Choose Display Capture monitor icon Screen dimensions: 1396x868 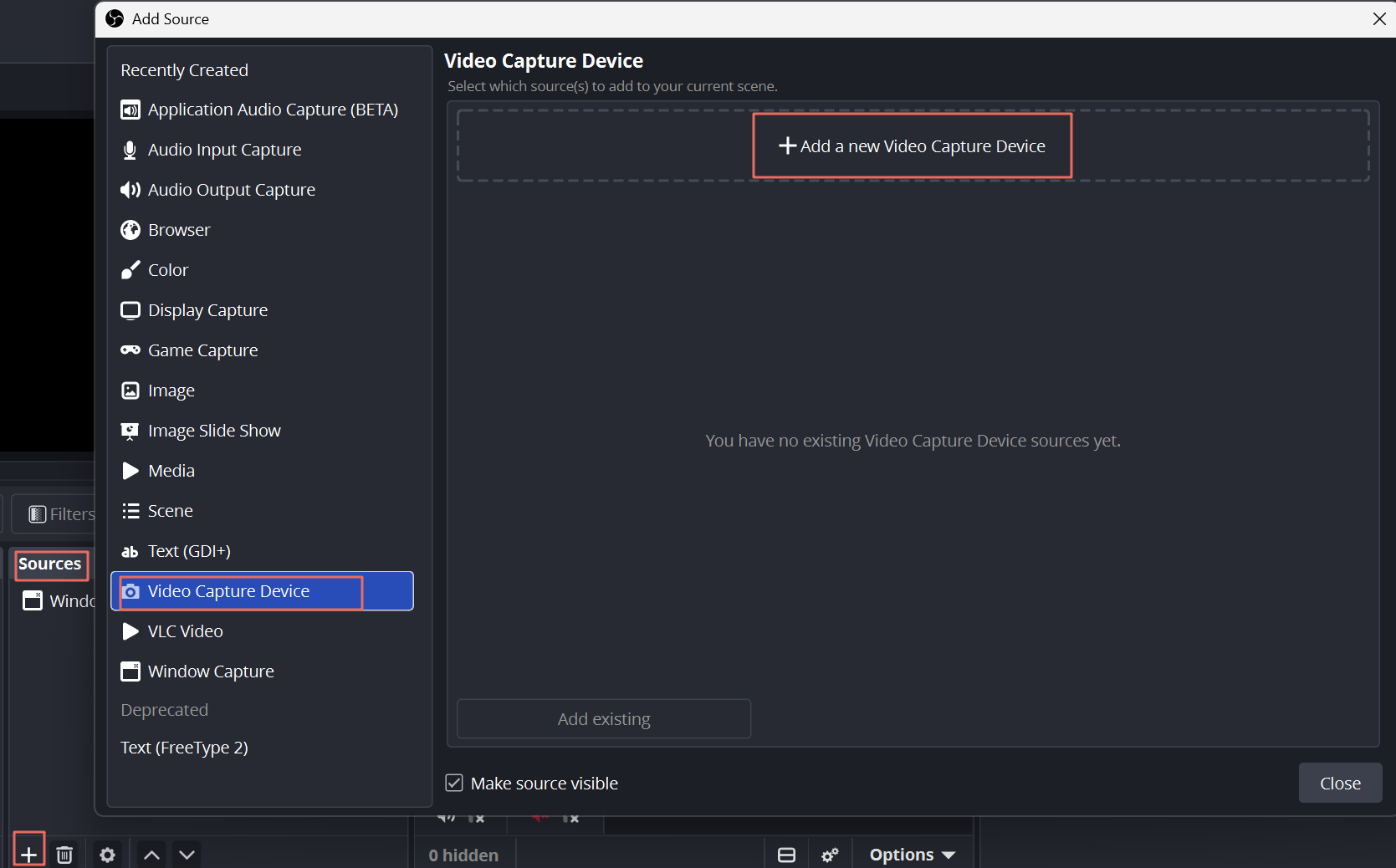[130, 310]
